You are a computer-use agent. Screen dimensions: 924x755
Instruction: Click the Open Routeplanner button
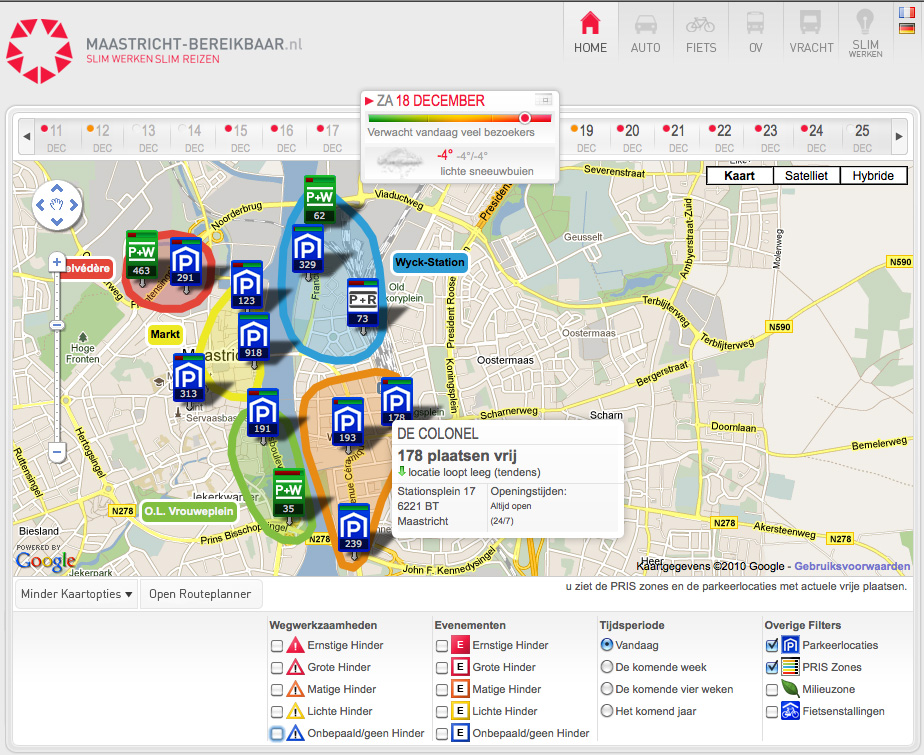click(x=200, y=594)
